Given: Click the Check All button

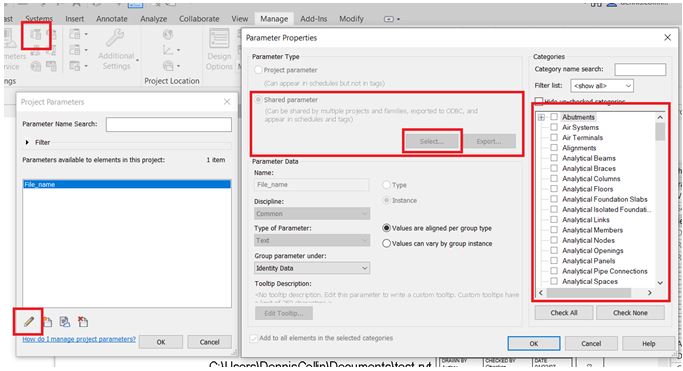Looking at the screenshot, I should point(564,313).
